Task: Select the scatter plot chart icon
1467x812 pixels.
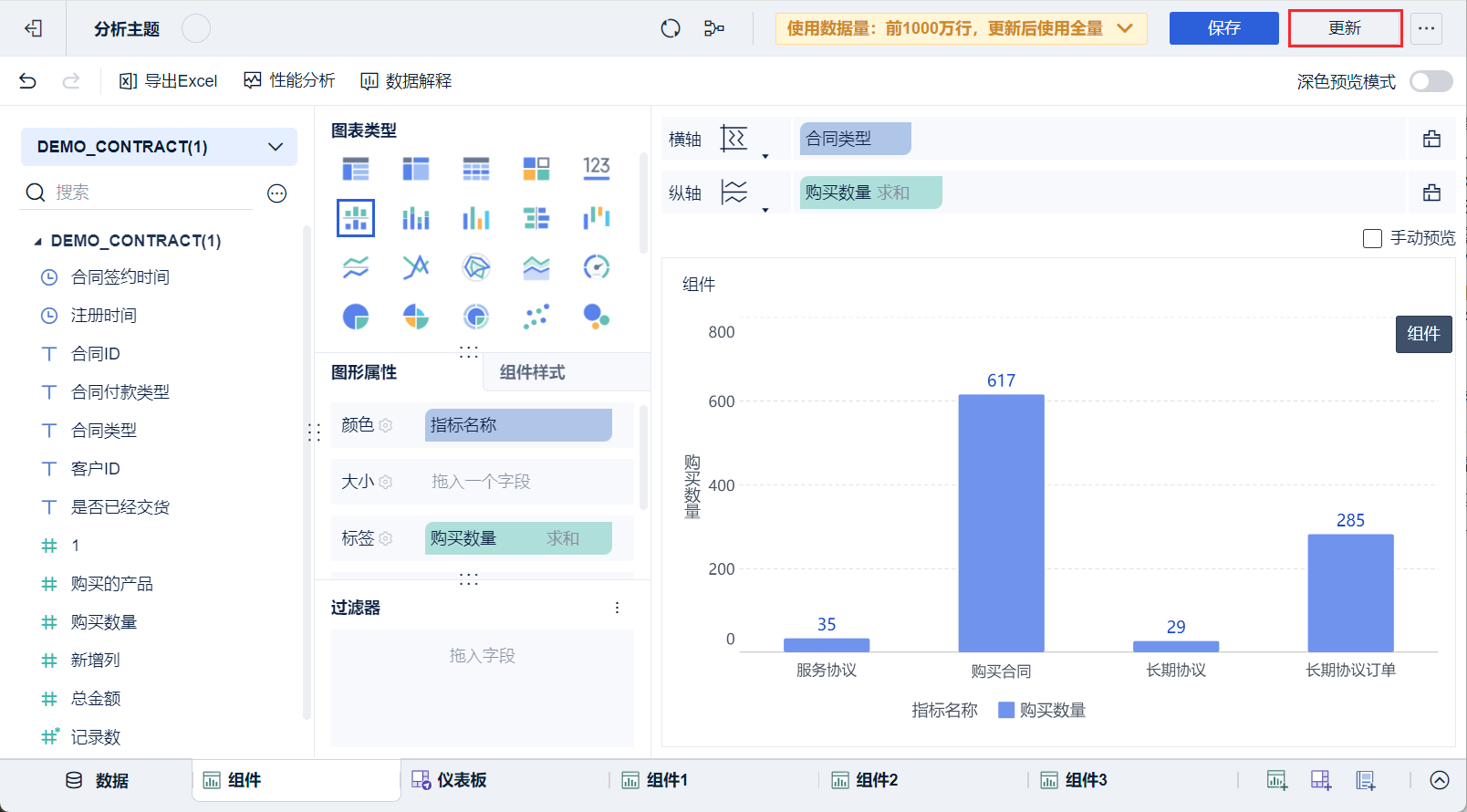Action: click(x=536, y=317)
